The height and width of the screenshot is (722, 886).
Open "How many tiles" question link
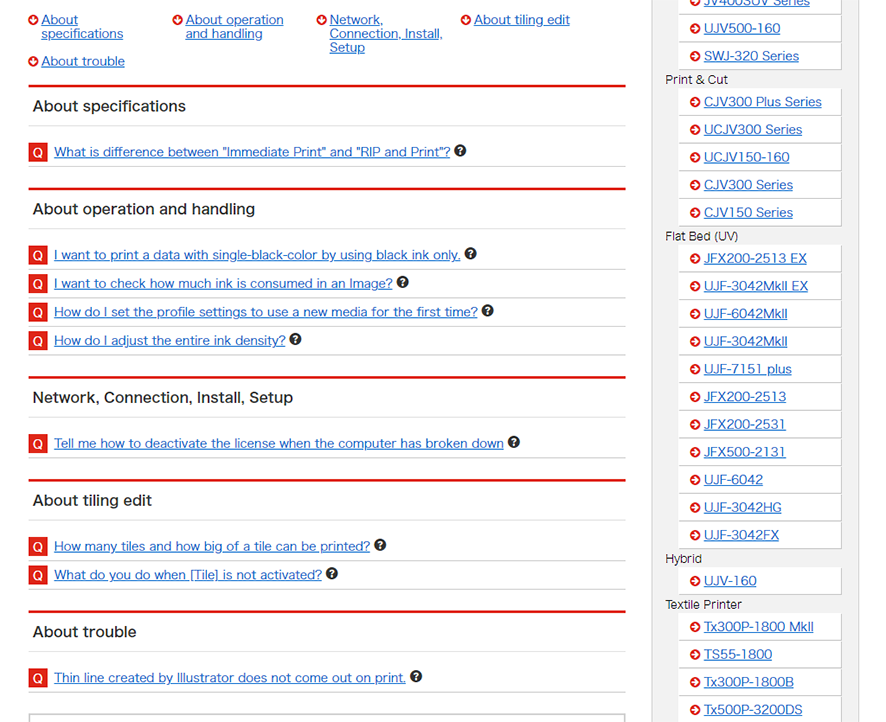(212, 546)
